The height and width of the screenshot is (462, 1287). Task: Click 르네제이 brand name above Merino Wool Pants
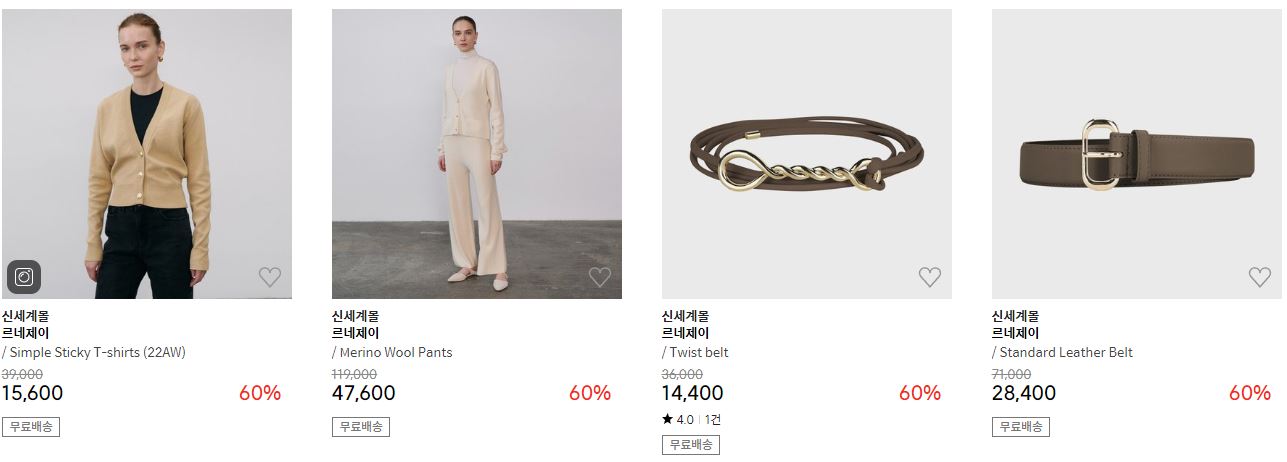pos(355,334)
